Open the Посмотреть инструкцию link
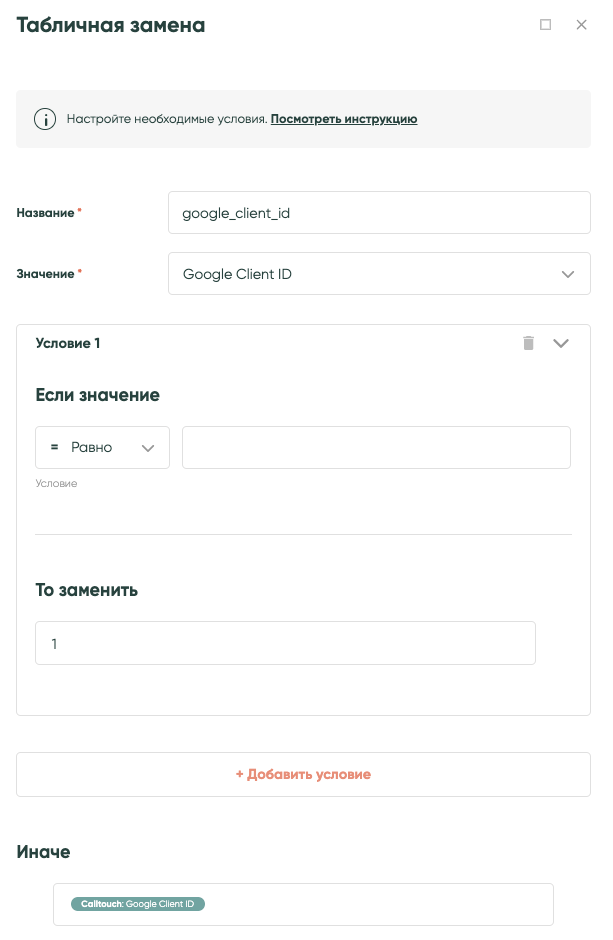 [344, 118]
